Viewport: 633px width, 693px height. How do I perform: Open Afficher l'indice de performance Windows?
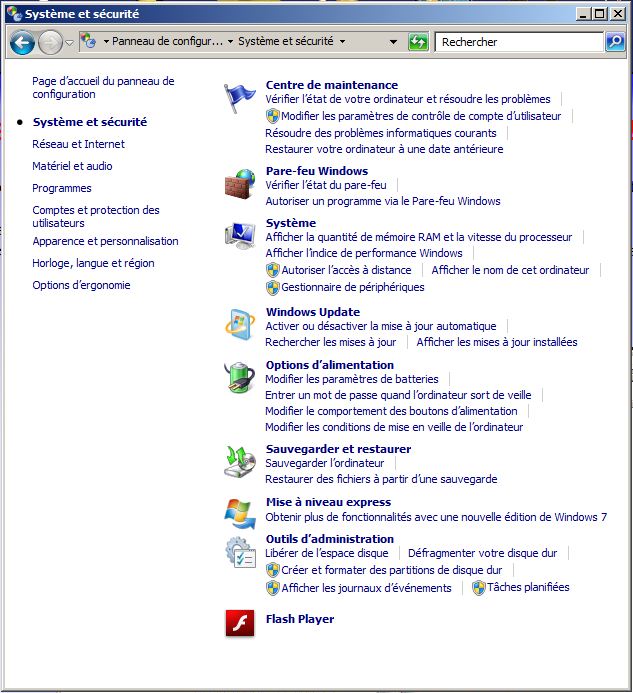[364, 253]
